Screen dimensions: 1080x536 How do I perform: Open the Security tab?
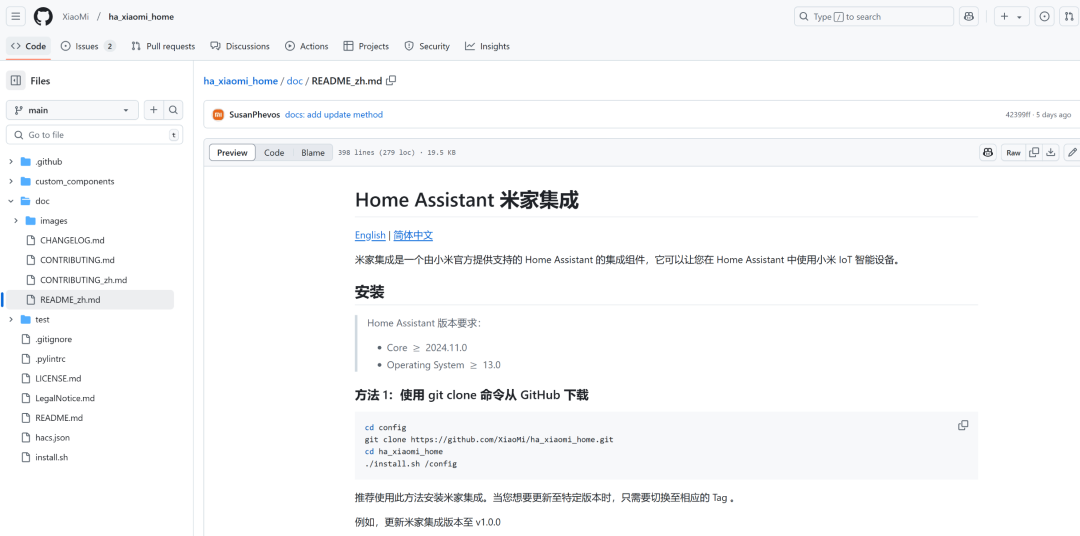pos(427,46)
